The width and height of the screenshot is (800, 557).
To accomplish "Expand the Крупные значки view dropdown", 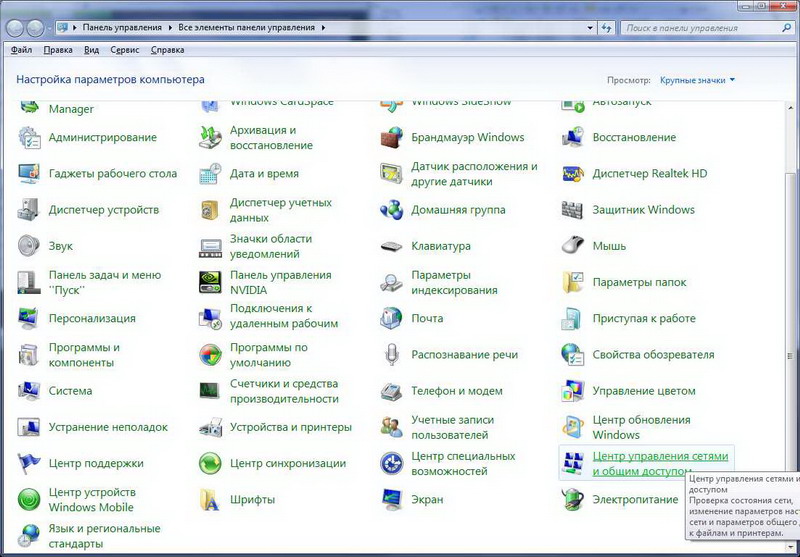I will click(697, 80).
